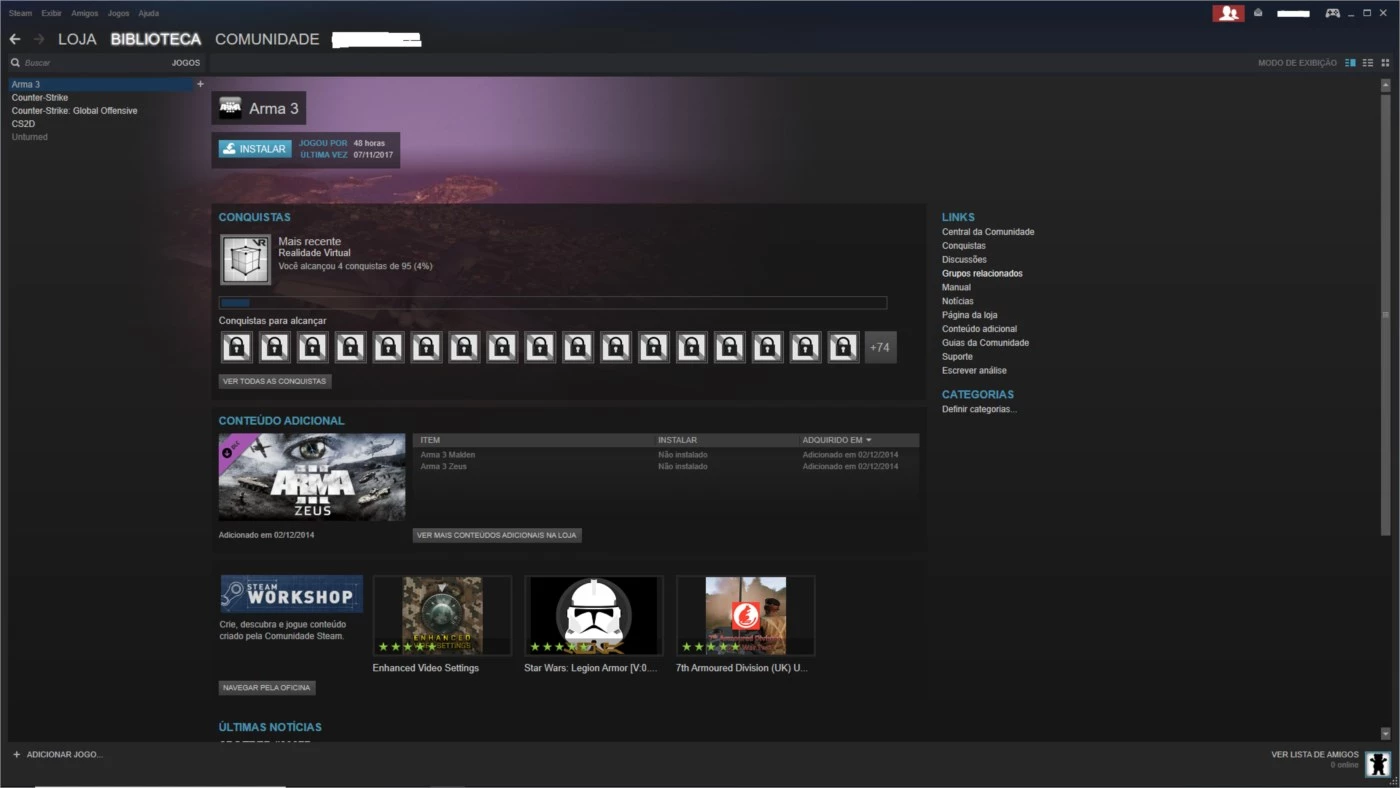Open the Steam Workshop banner

coord(291,594)
